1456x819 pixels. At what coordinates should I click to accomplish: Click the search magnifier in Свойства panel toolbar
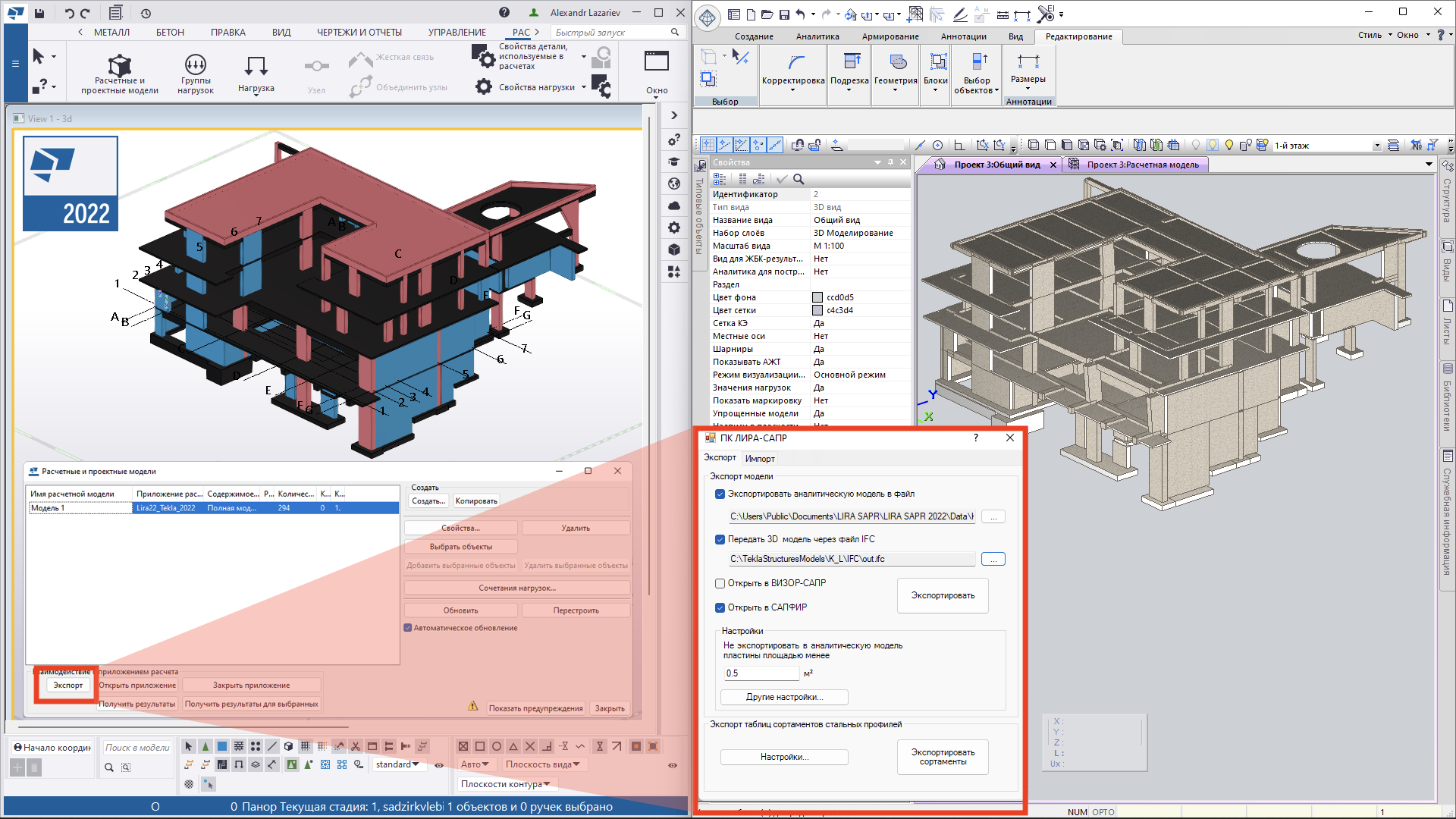(799, 179)
